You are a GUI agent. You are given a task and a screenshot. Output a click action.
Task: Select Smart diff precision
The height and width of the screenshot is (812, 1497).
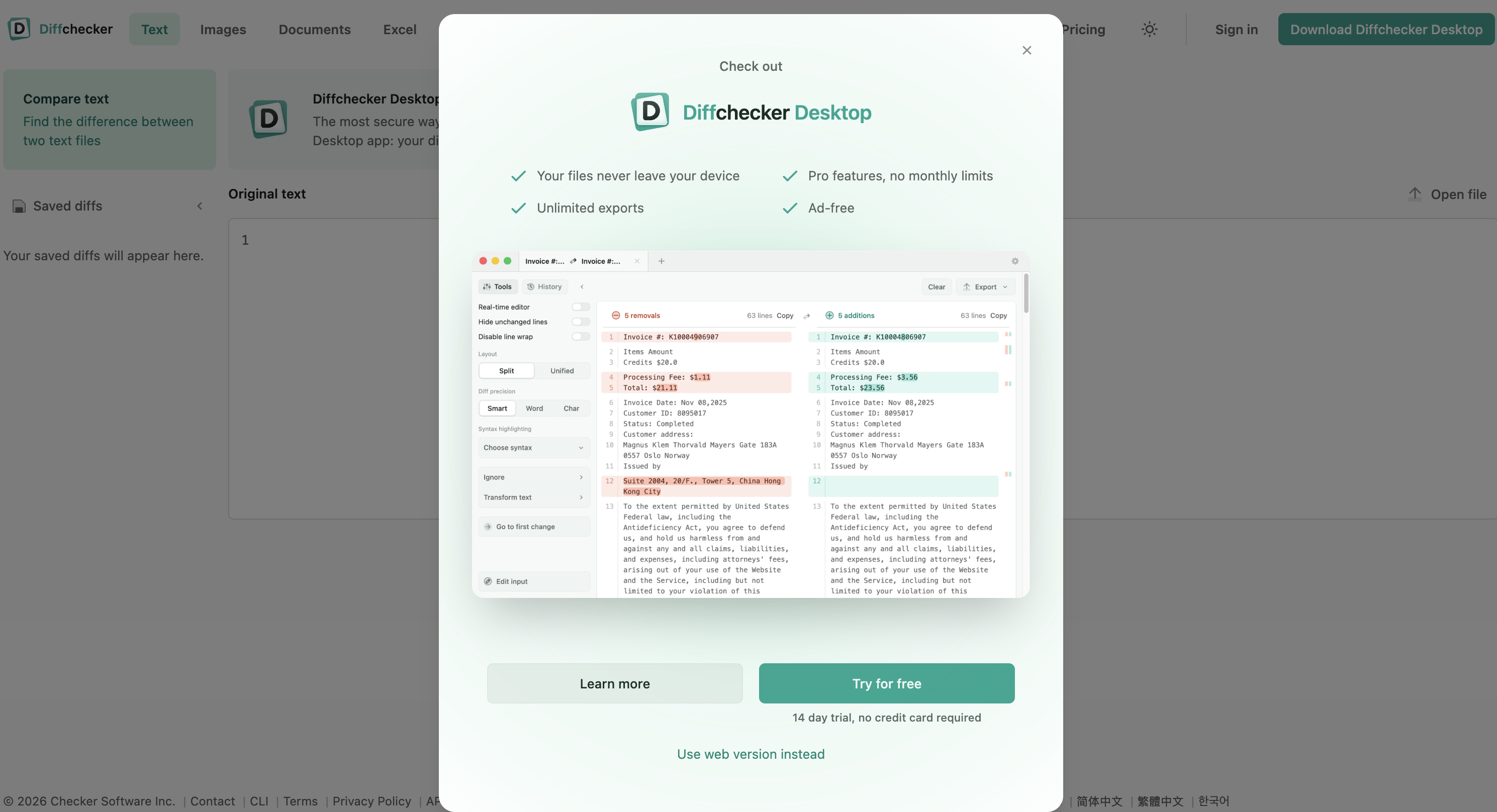[x=497, y=409]
